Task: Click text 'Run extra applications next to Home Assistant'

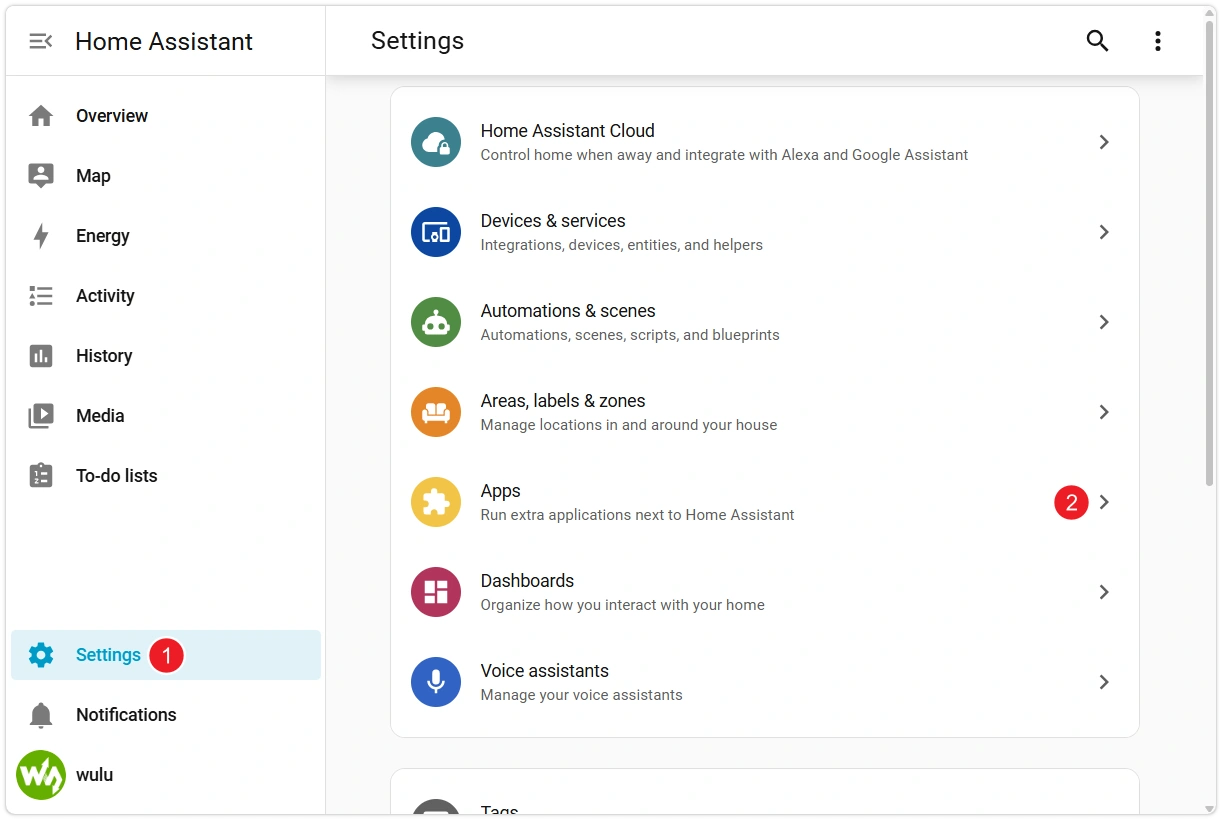Action: pyautogui.click(x=638, y=515)
